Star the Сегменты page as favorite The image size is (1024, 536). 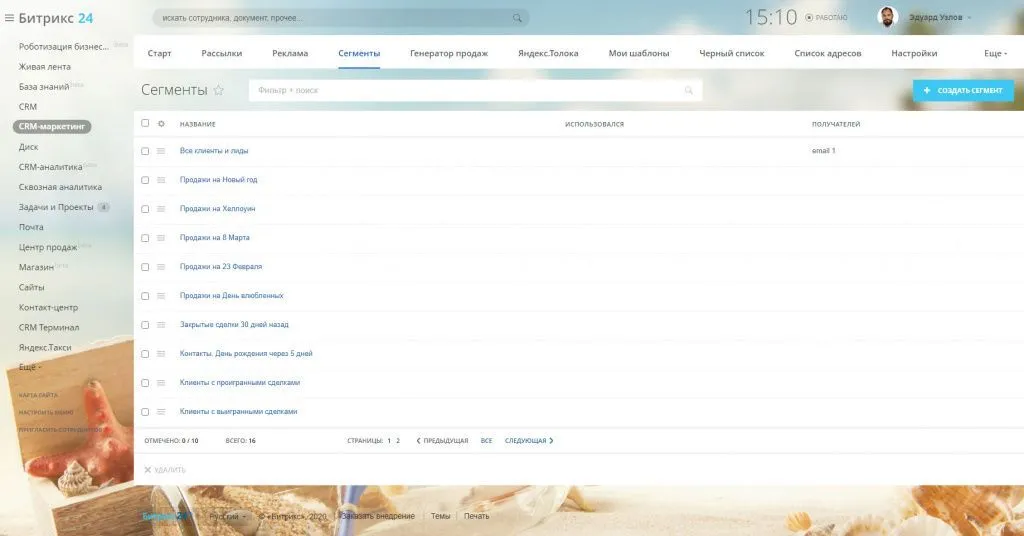coord(219,91)
